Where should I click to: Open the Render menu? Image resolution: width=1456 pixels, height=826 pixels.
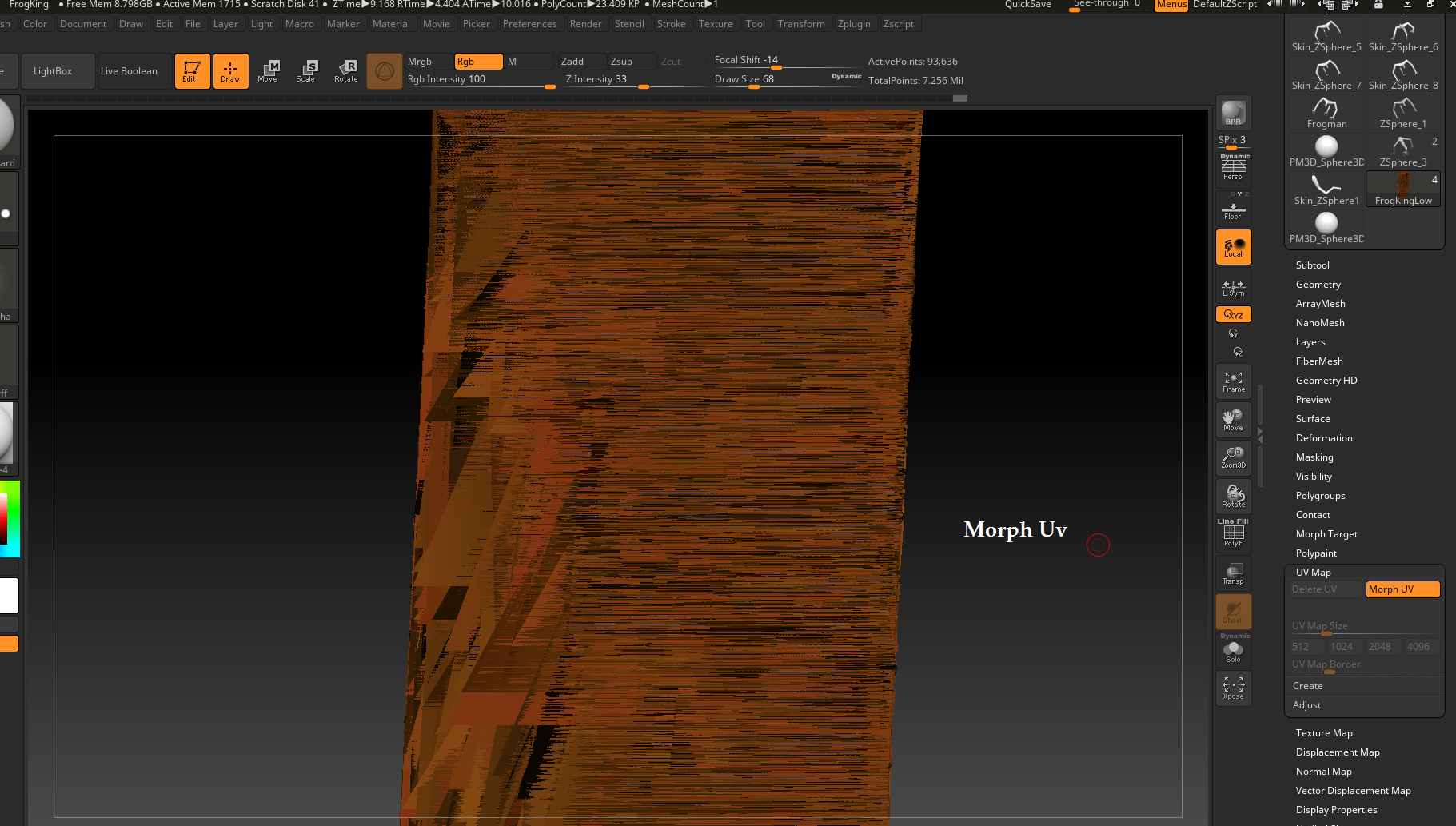click(585, 24)
